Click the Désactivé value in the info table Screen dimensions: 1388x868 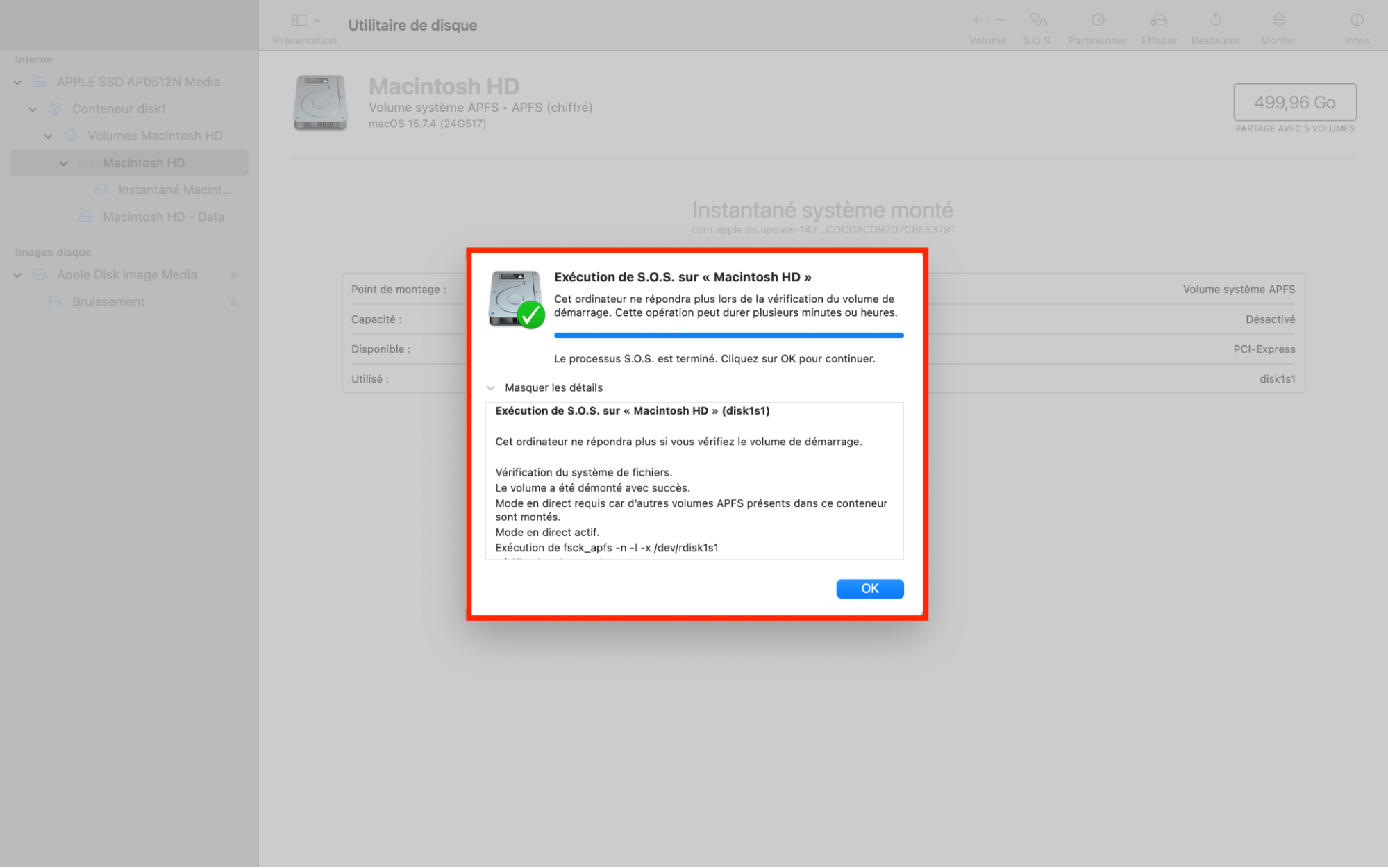coord(1270,319)
